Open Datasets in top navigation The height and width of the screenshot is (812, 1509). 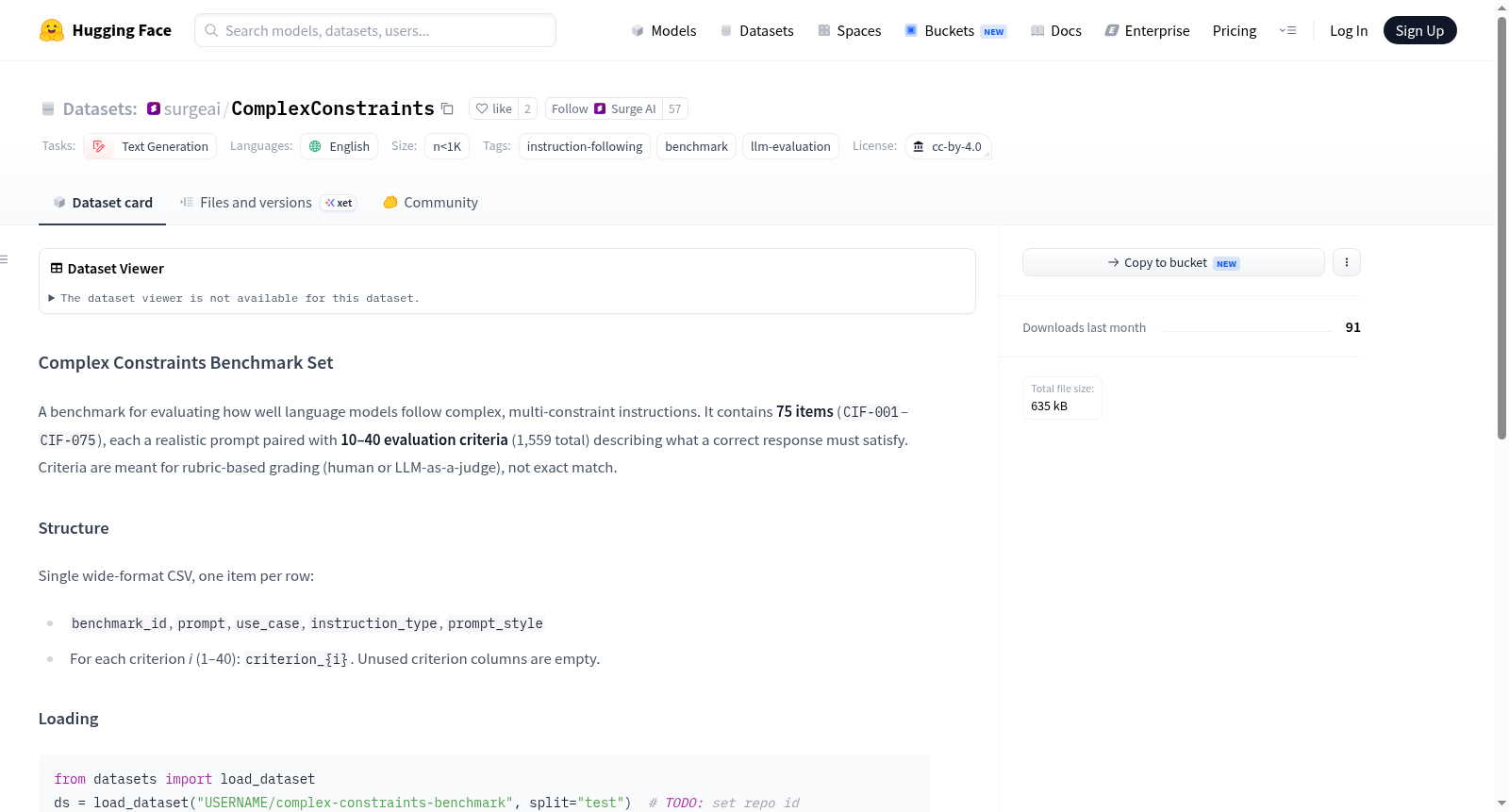point(757,31)
